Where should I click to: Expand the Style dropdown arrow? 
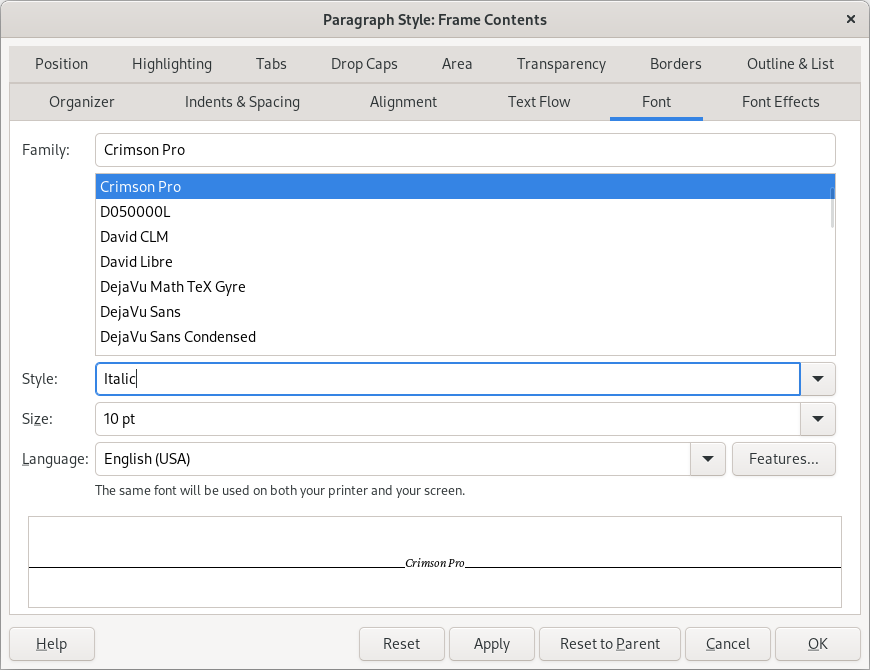tap(818, 379)
